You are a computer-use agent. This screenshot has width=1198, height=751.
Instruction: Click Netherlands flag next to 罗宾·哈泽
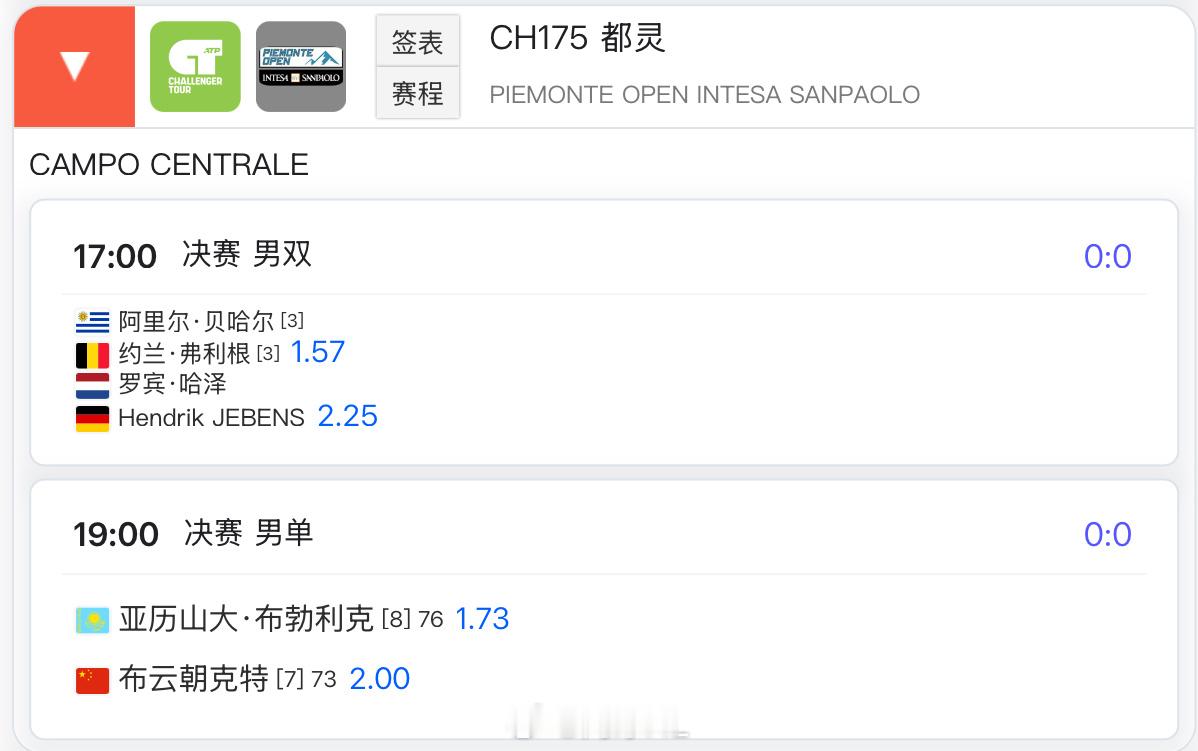coord(92,386)
